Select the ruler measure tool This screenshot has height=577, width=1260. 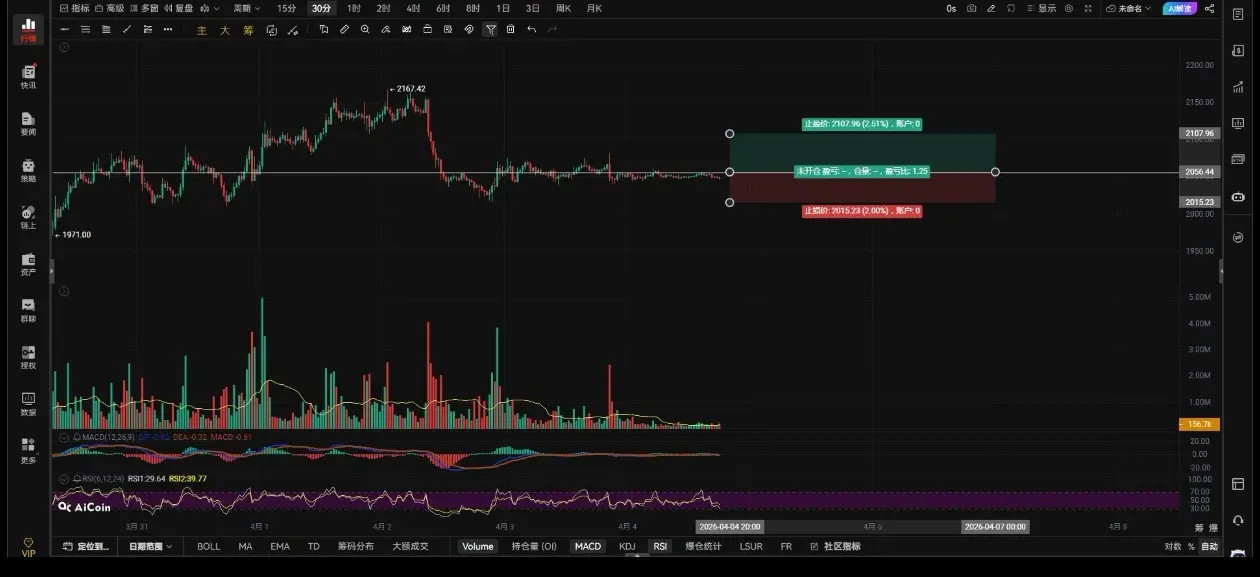click(344, 29)
